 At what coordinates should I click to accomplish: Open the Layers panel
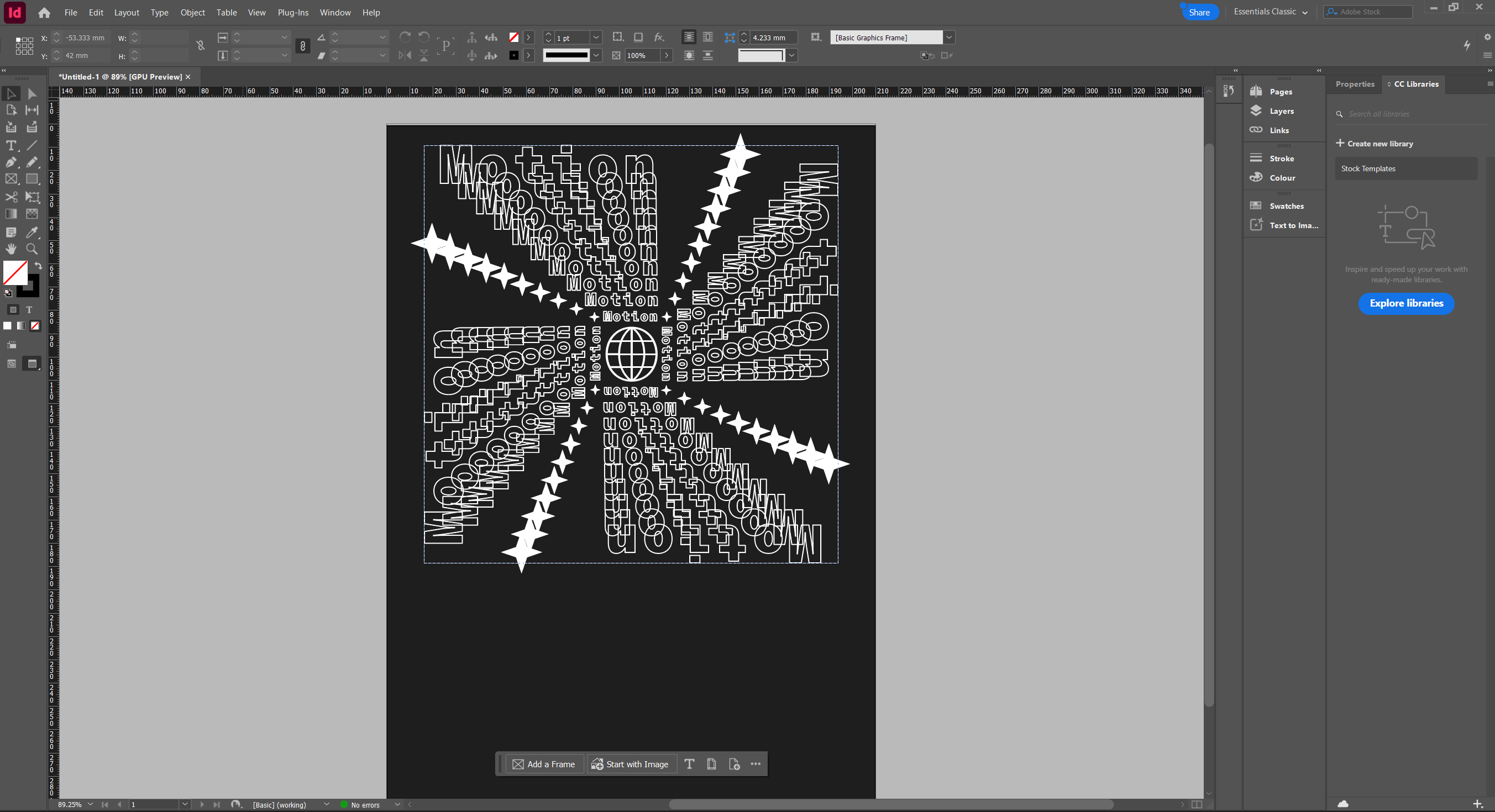click(x=1281, y=112)
